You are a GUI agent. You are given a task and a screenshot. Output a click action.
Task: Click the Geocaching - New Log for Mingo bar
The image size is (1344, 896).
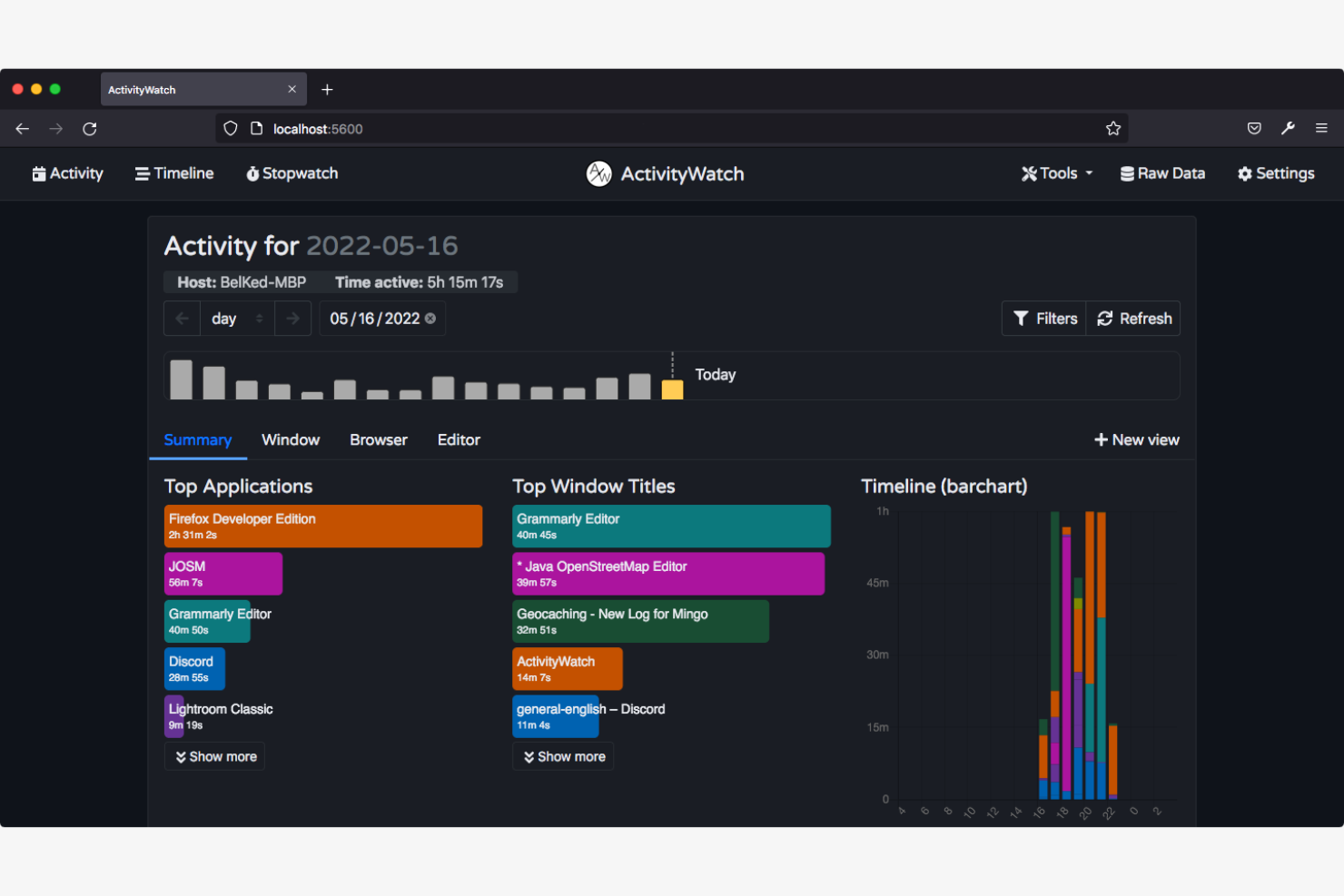coord(640,622)
